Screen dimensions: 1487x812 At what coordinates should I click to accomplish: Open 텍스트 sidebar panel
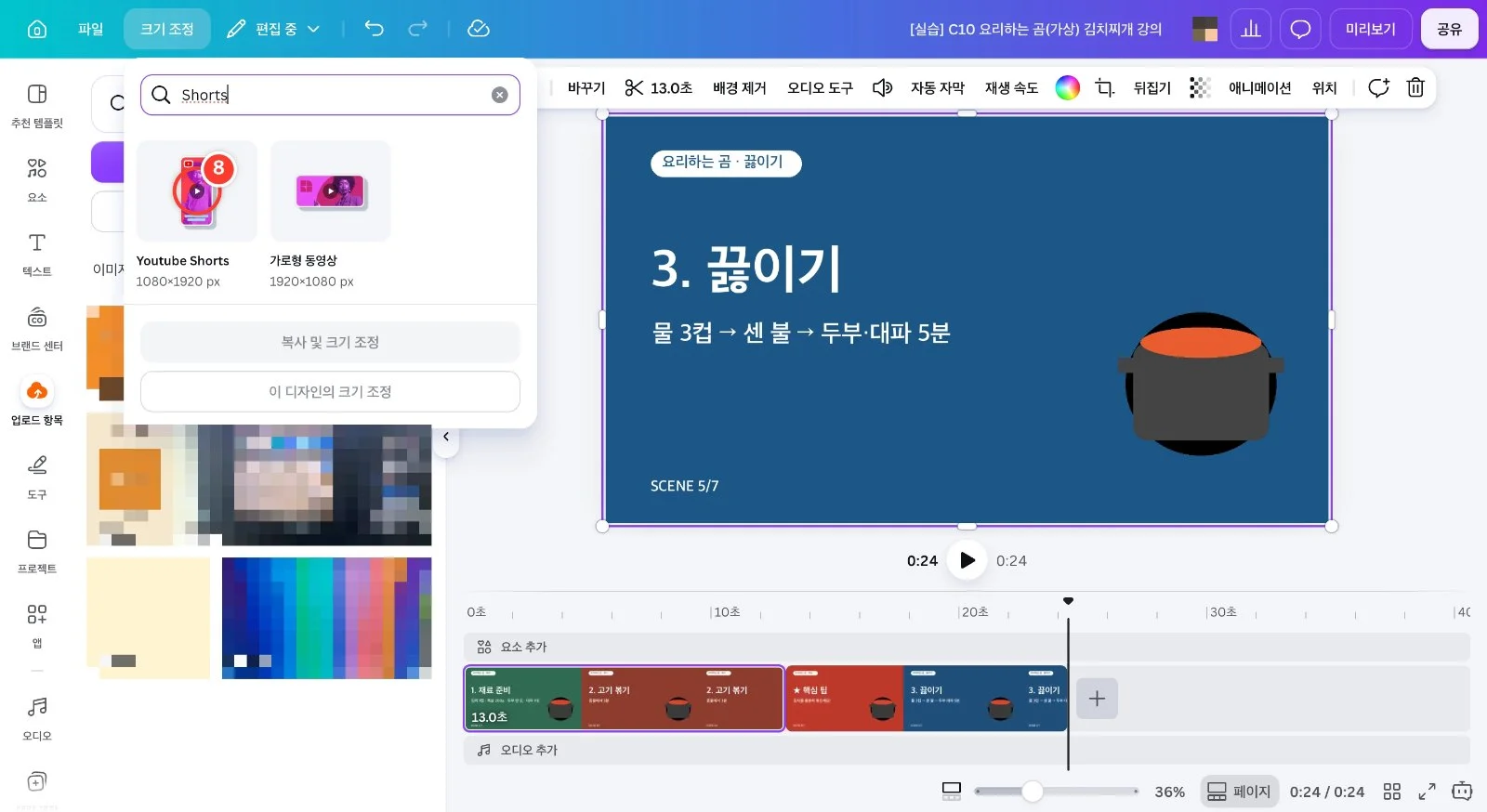pyautogui.click(x=37, y=255)
